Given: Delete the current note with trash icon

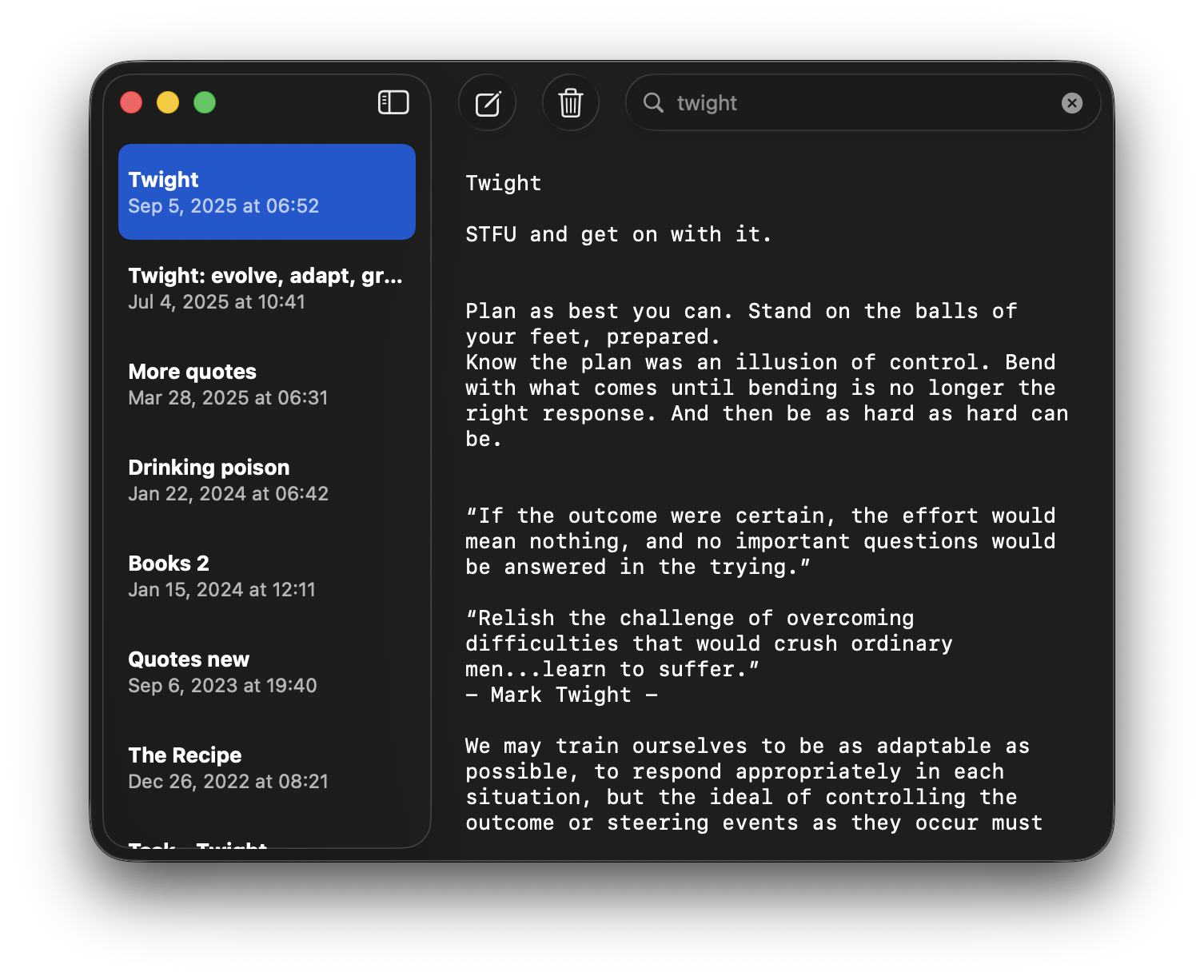Looking at the screenshot, I should (571, 103).
